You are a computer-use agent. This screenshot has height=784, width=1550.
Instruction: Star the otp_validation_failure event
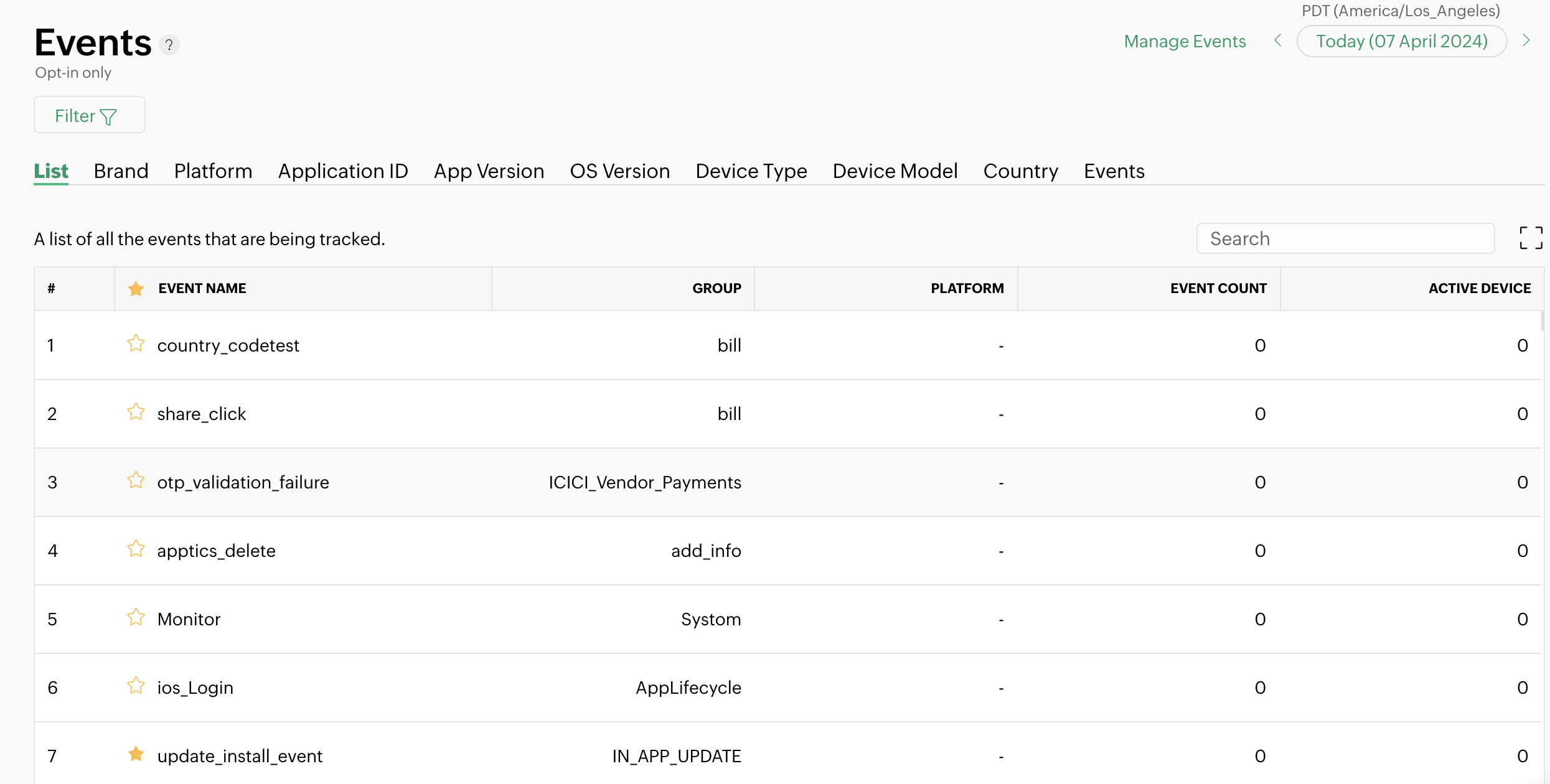[136, 480]
